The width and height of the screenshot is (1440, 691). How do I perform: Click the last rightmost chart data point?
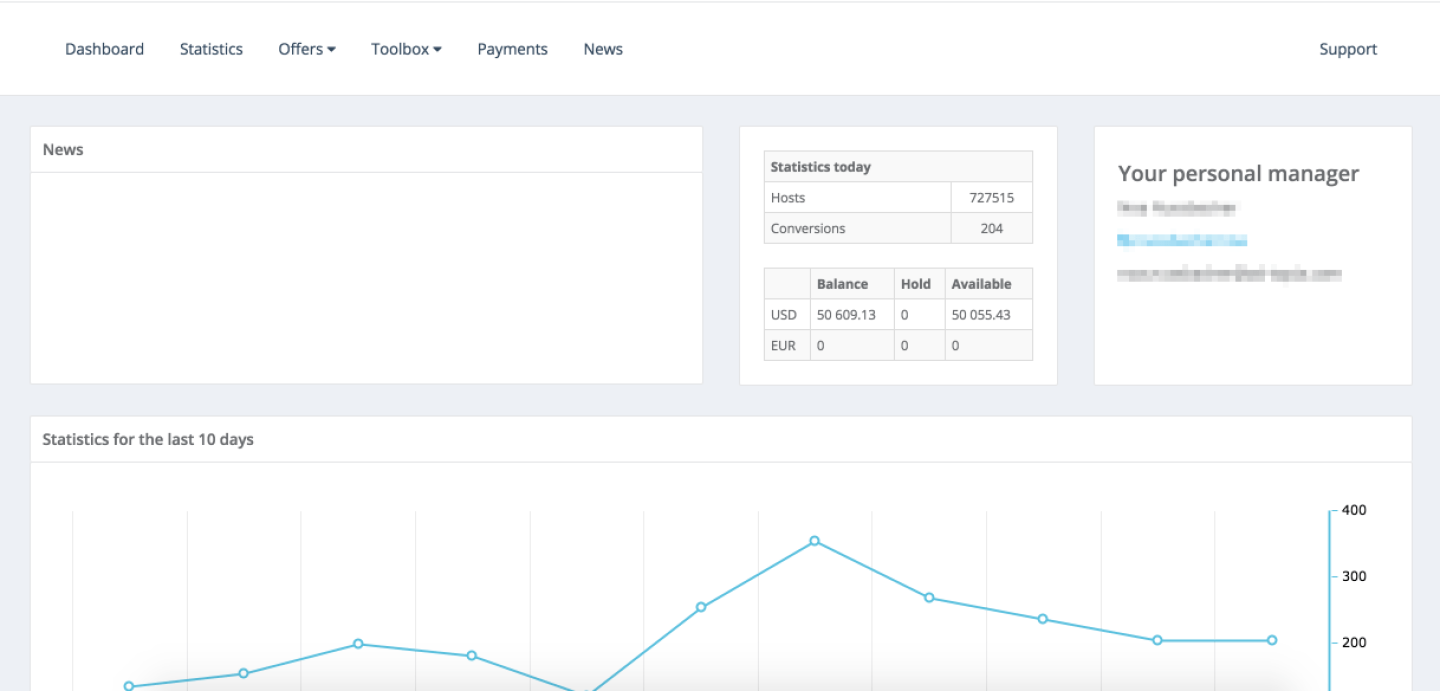tap(1272, 640)
